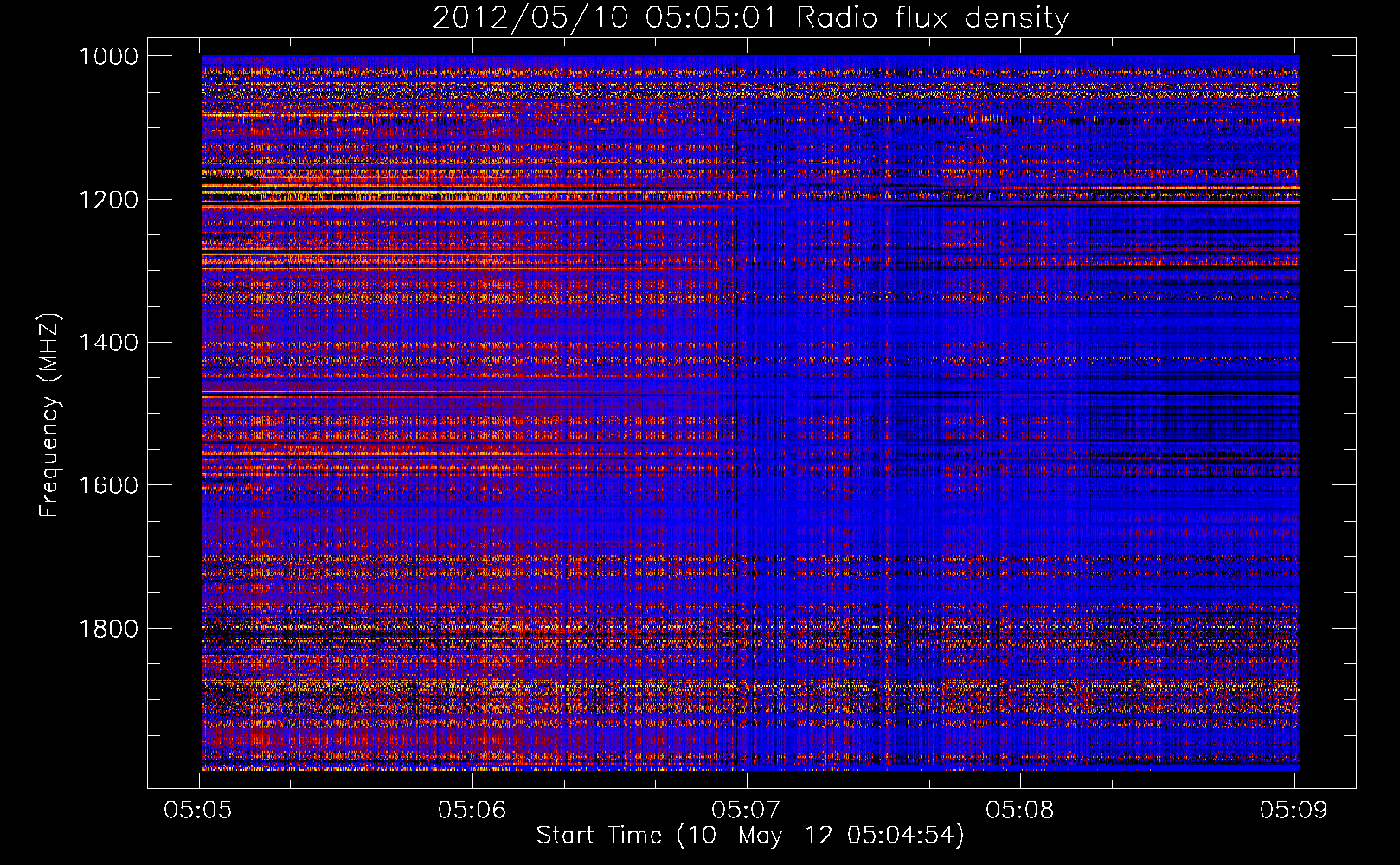The width and height of the screenshot is (1400, 865).
Task: Click the plot title '2012/05/10 05:05:01 Radio flux density'
Action: pos(750,17)
